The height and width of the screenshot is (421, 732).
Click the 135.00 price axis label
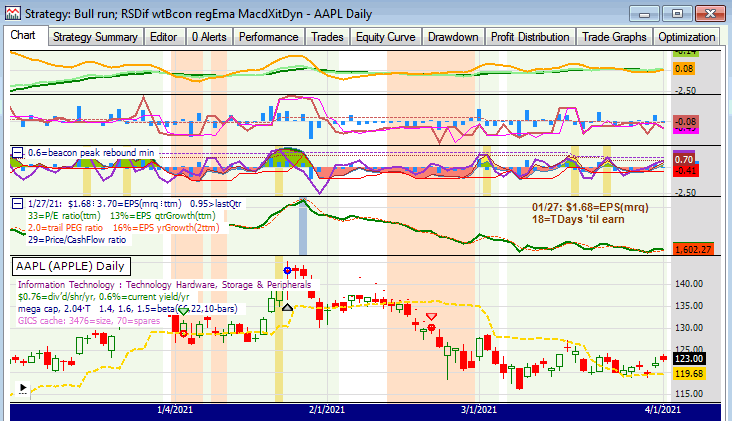click(x=689, y=306)
